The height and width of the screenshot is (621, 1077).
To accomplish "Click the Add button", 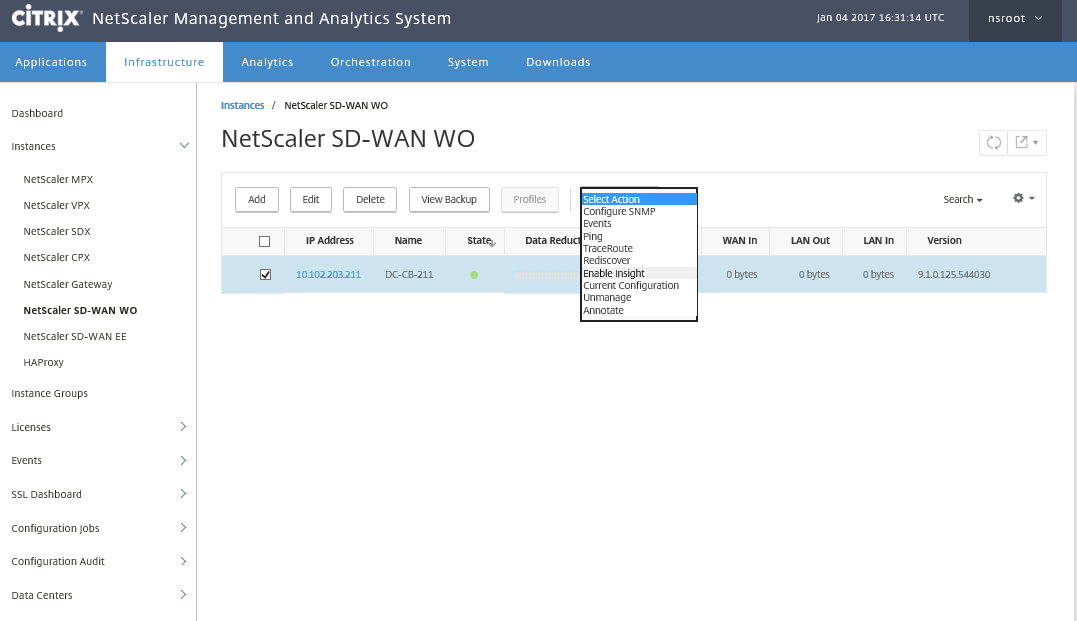I will [257, 199].
